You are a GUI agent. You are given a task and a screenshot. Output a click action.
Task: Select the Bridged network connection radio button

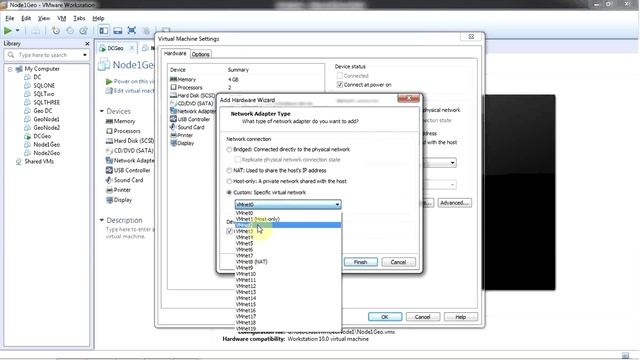229,150
